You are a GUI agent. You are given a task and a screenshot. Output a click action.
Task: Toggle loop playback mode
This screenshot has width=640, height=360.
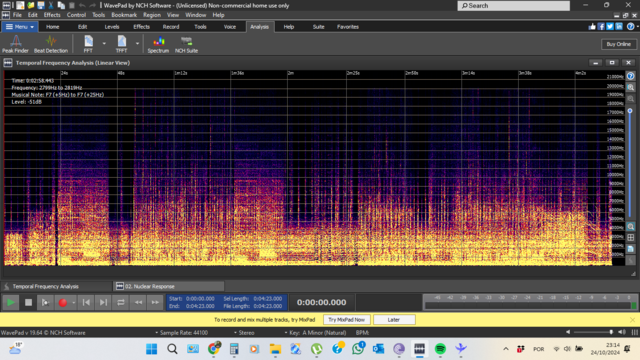pyautogui.click(x=120, y=302)
